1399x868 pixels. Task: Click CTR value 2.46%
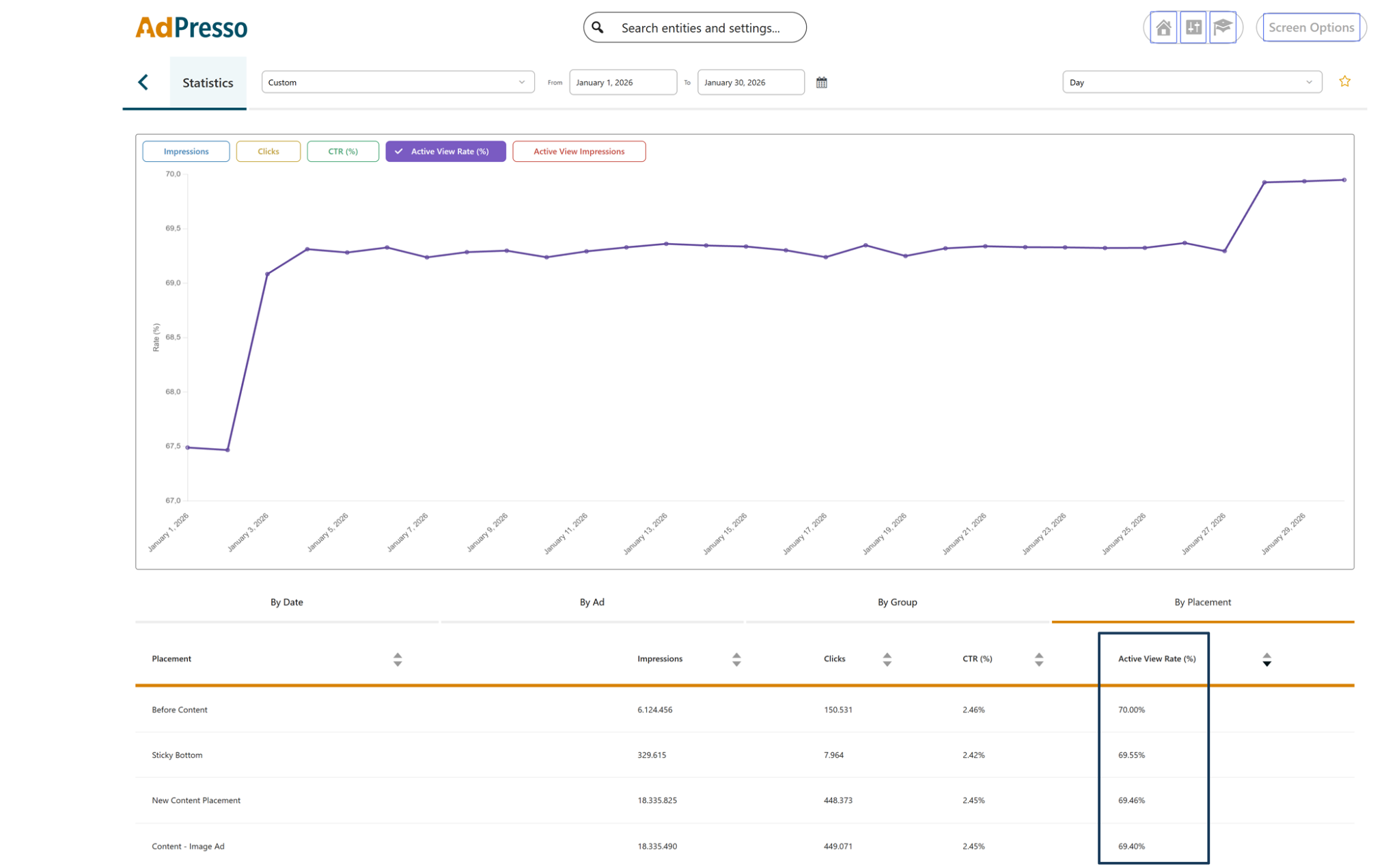pyautogui.click(x=973, y=710)
